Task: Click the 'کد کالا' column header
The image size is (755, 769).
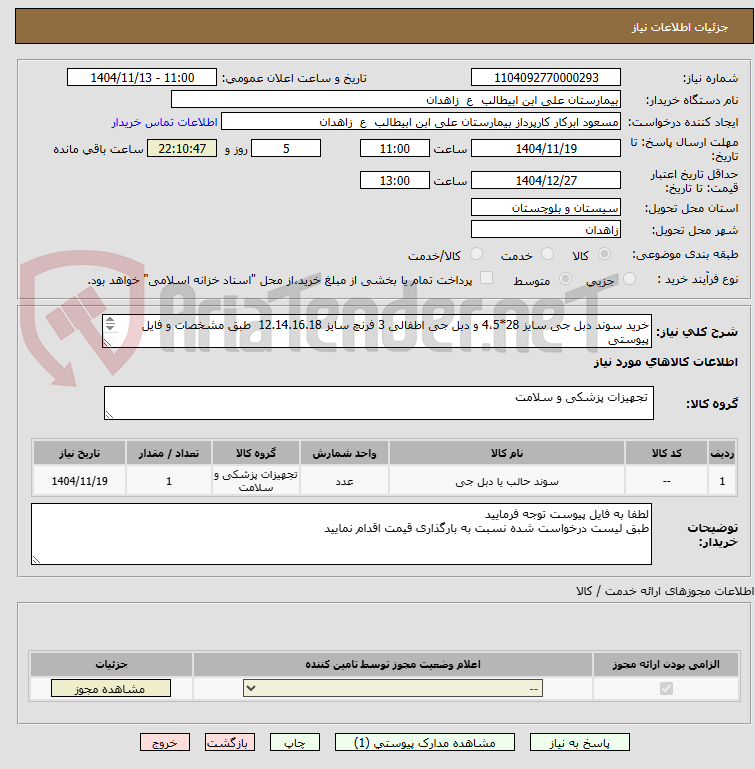Action: (x=666, y=453)
